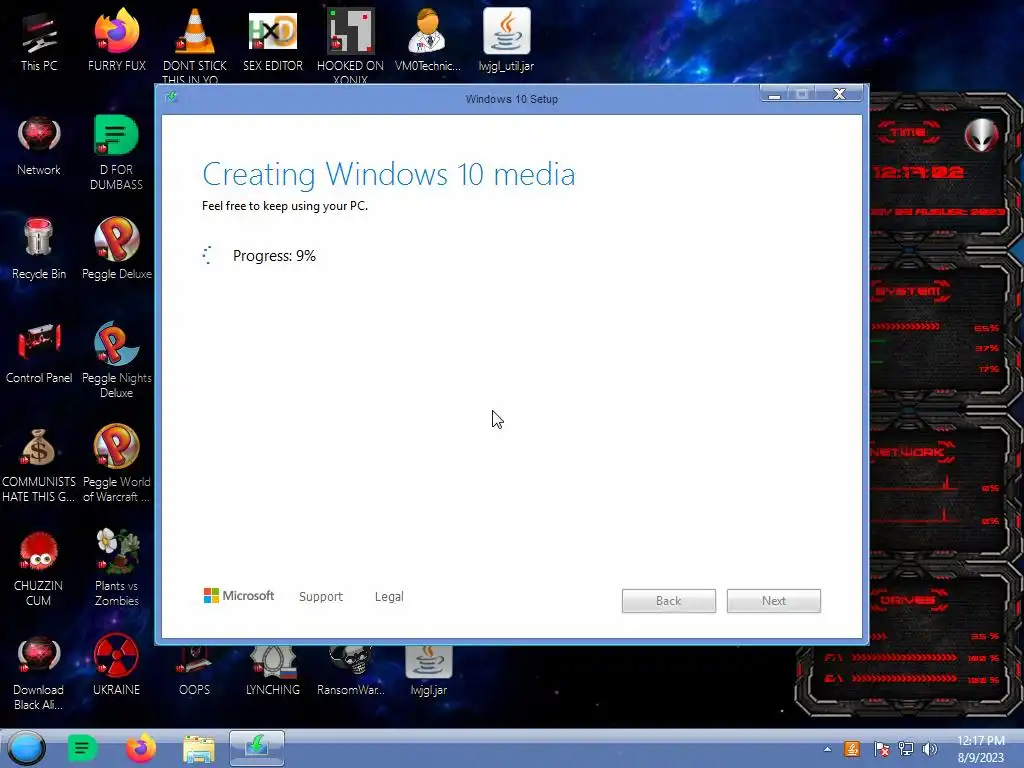
Task: Click the DRIVES gadget panel header
Action: tap(908, 600)
